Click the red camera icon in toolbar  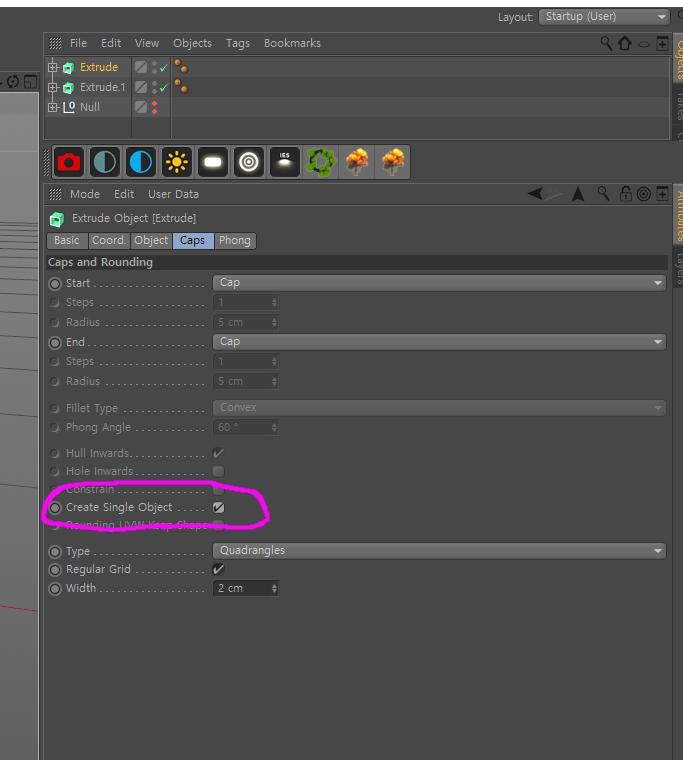click(68, 162)
